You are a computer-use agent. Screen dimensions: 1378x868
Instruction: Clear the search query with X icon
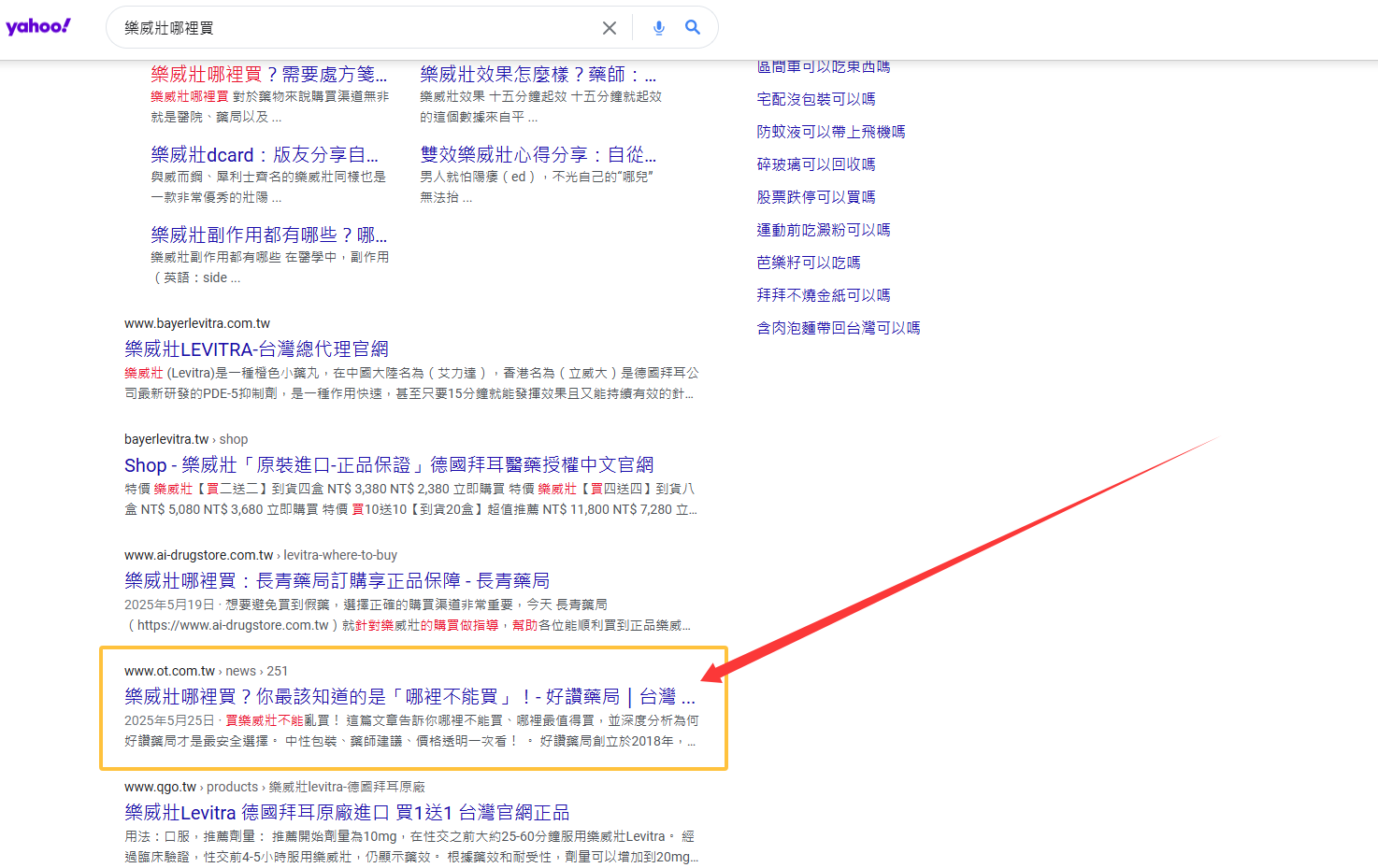click(x=610, y=28)
